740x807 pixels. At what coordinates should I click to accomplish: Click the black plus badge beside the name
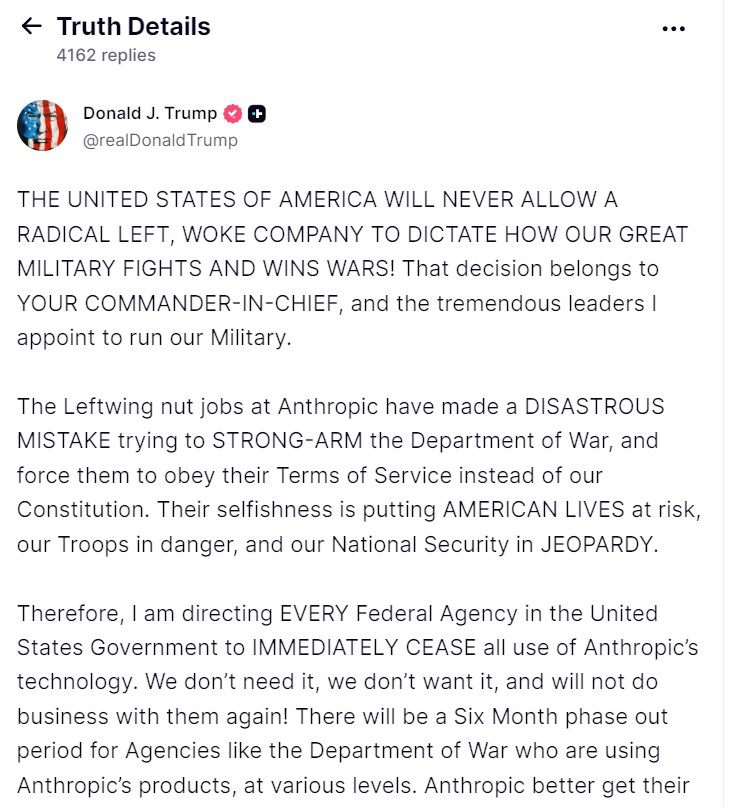(x=256, y=113)
